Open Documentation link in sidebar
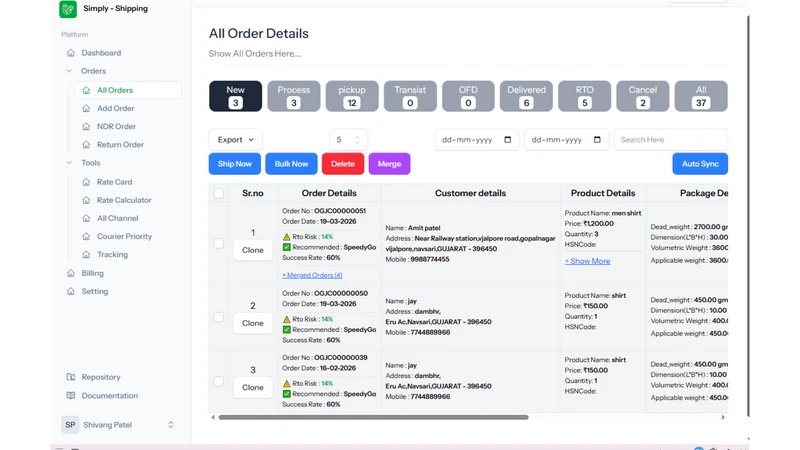The height and width of the screenshot is (450, 800). 110,395
